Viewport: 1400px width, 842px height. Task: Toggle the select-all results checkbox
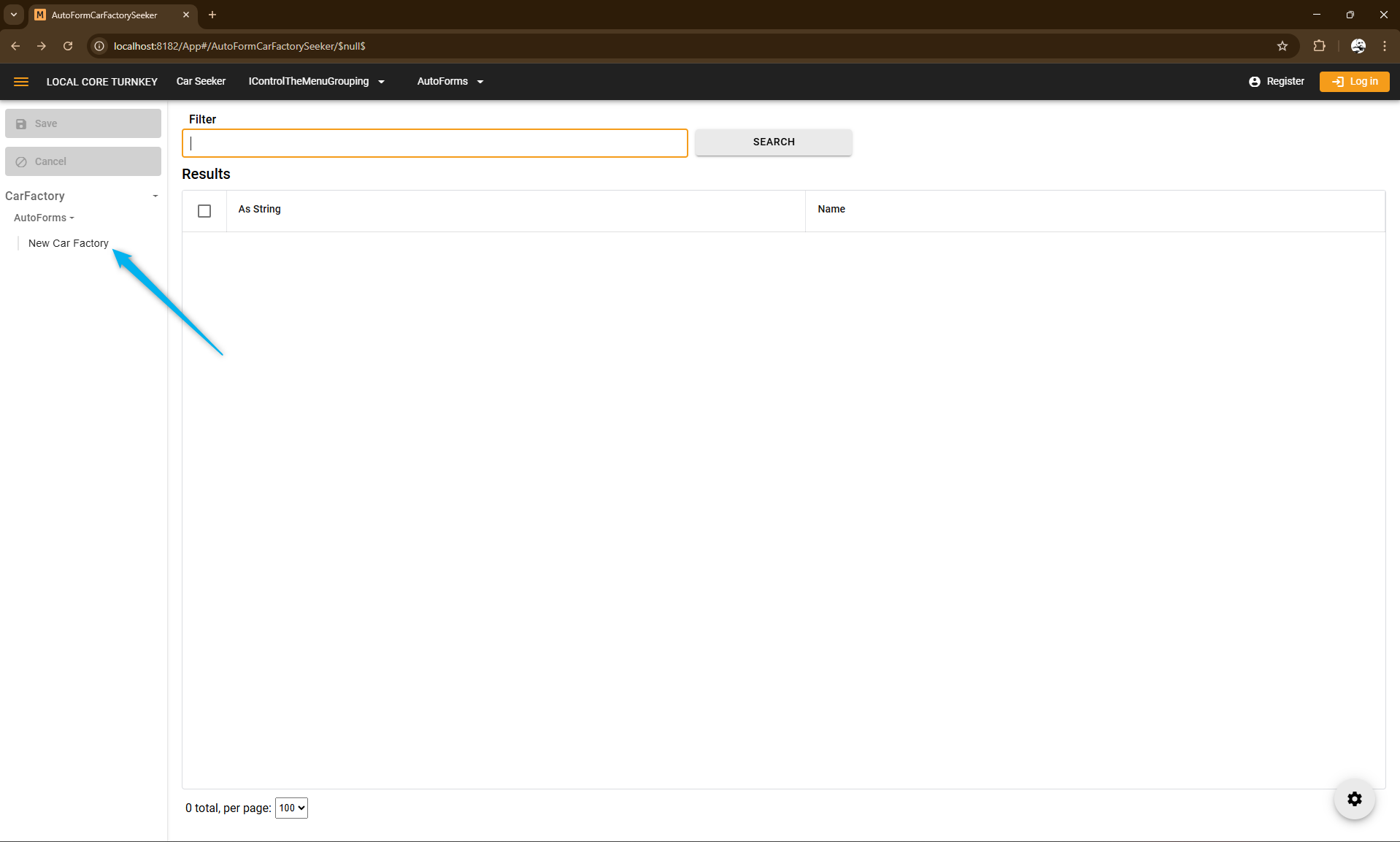[204, 211]
